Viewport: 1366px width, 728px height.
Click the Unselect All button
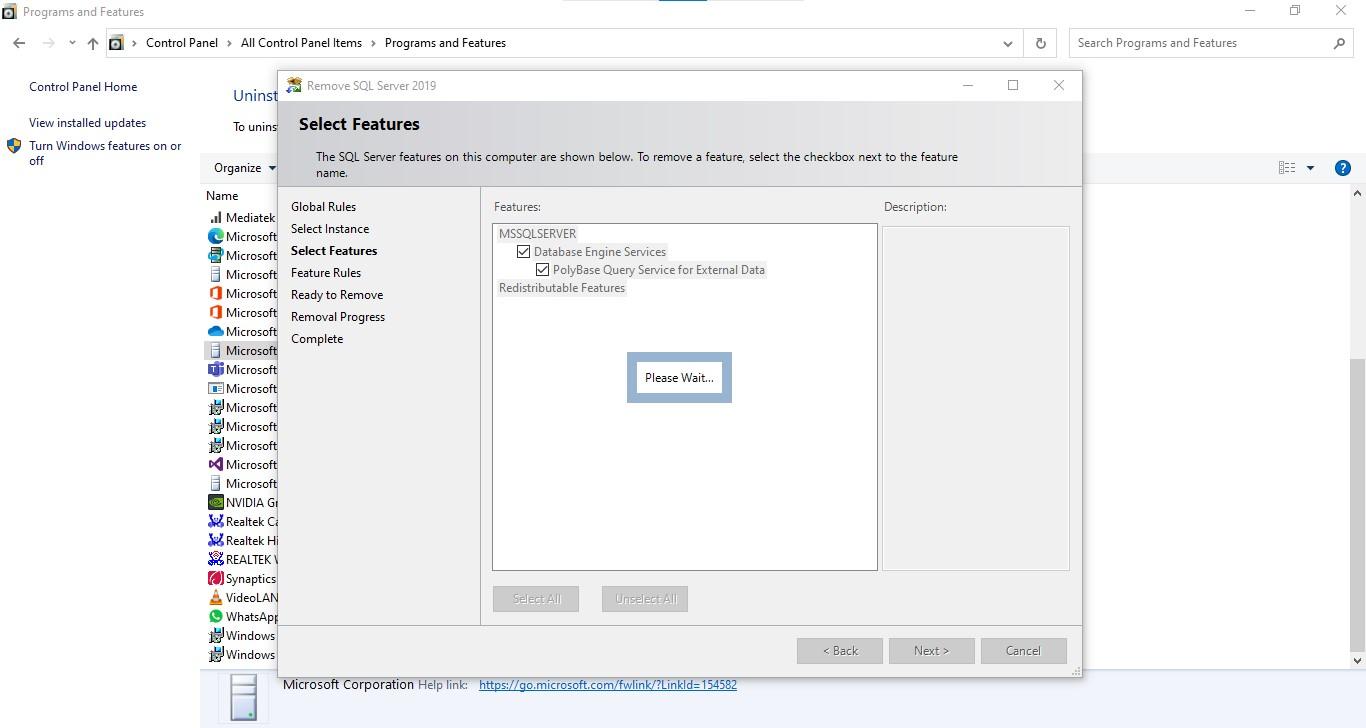click(x=645, y=599)
